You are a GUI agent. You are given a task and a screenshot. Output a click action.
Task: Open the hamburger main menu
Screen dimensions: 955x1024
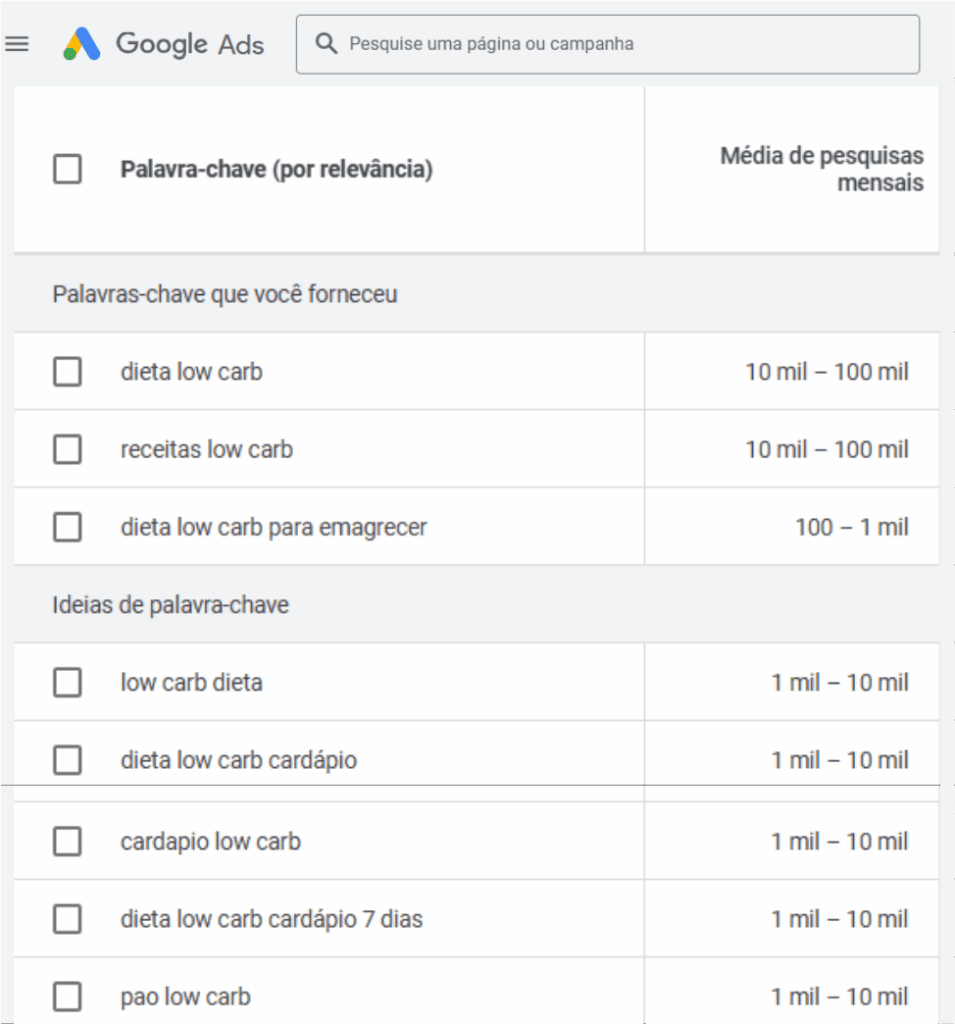point(17,44)
